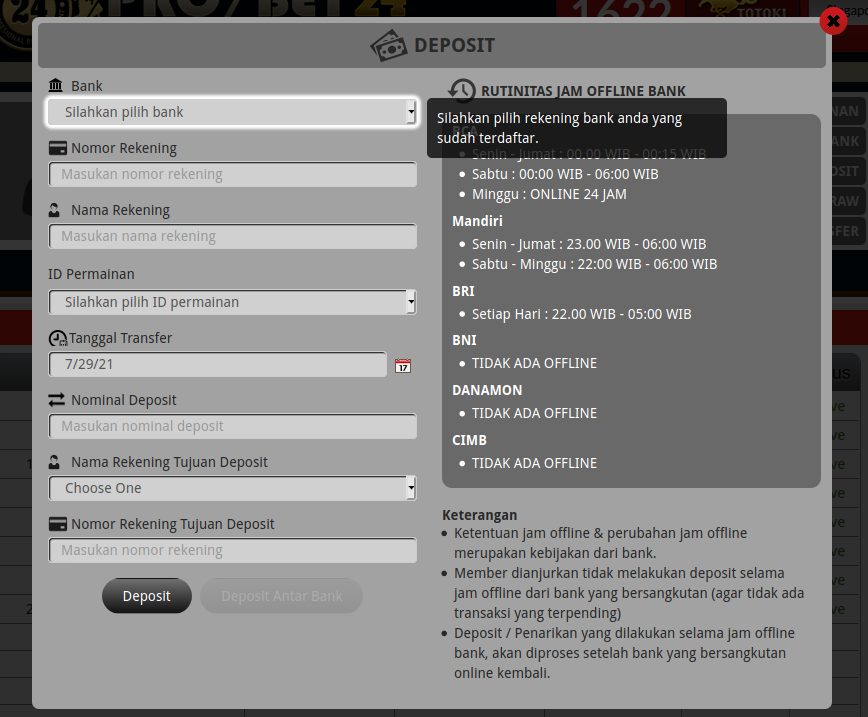Expand the 'Choose One' destination account dropdown
The image size is (868, 717).
pos(232,488)
